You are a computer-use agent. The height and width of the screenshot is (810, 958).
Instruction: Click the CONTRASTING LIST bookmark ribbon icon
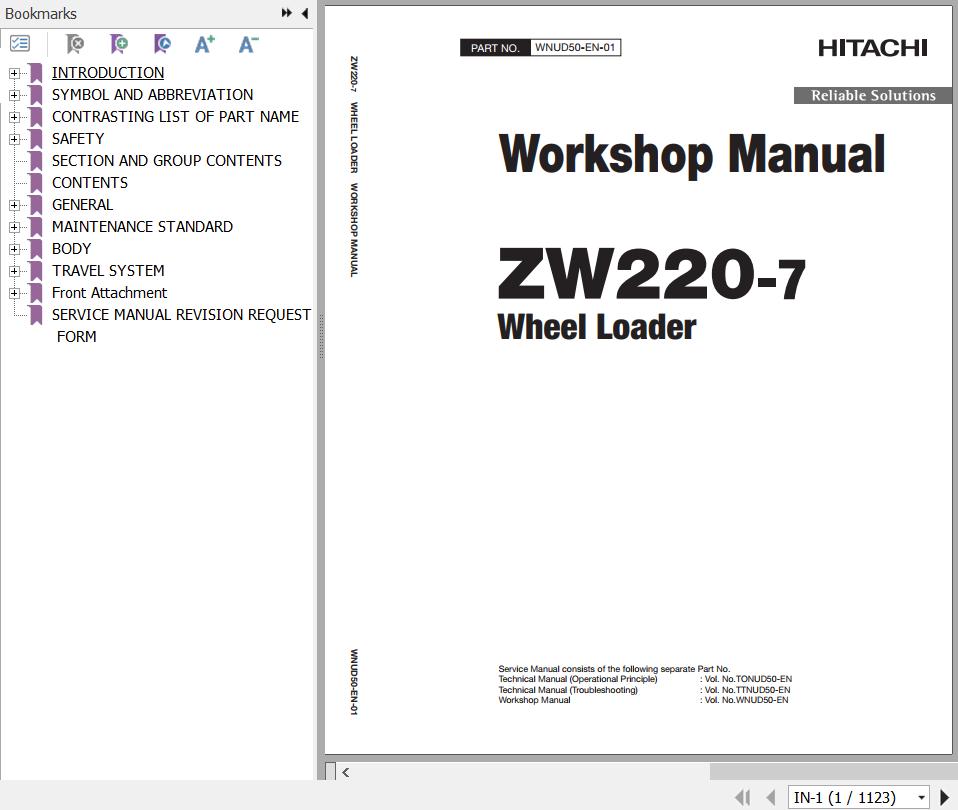pos(36,117)
